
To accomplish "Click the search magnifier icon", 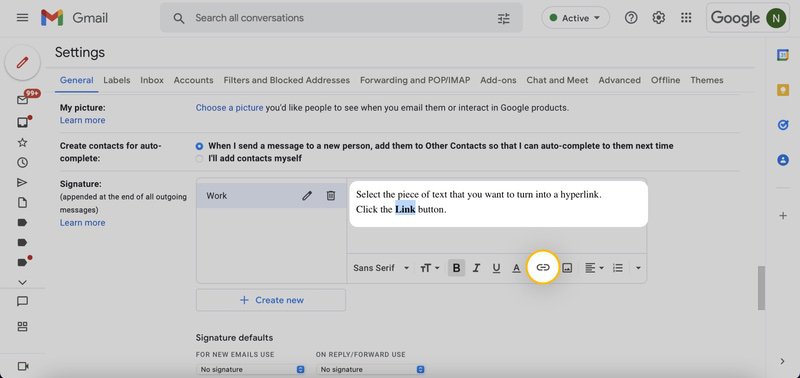I will tap(179, 18).
